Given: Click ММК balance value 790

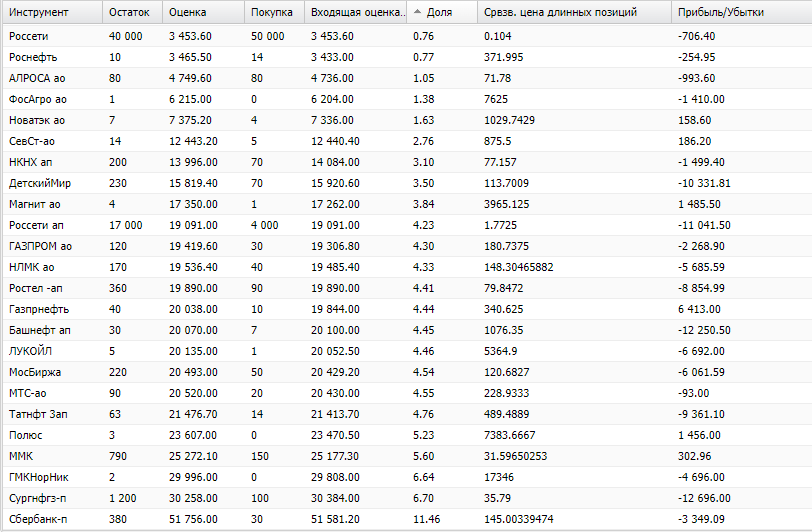Looking at the screenshot, I should click(x=118, y=456).
